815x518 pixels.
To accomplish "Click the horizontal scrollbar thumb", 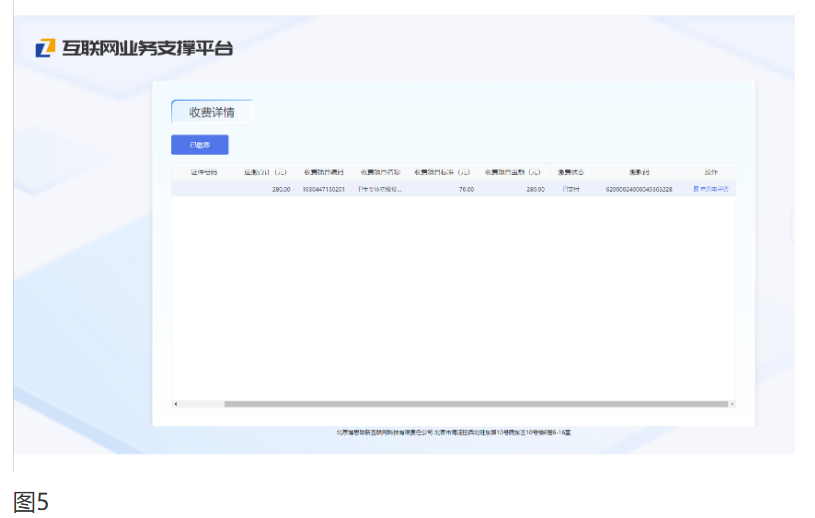I will 475,404.
